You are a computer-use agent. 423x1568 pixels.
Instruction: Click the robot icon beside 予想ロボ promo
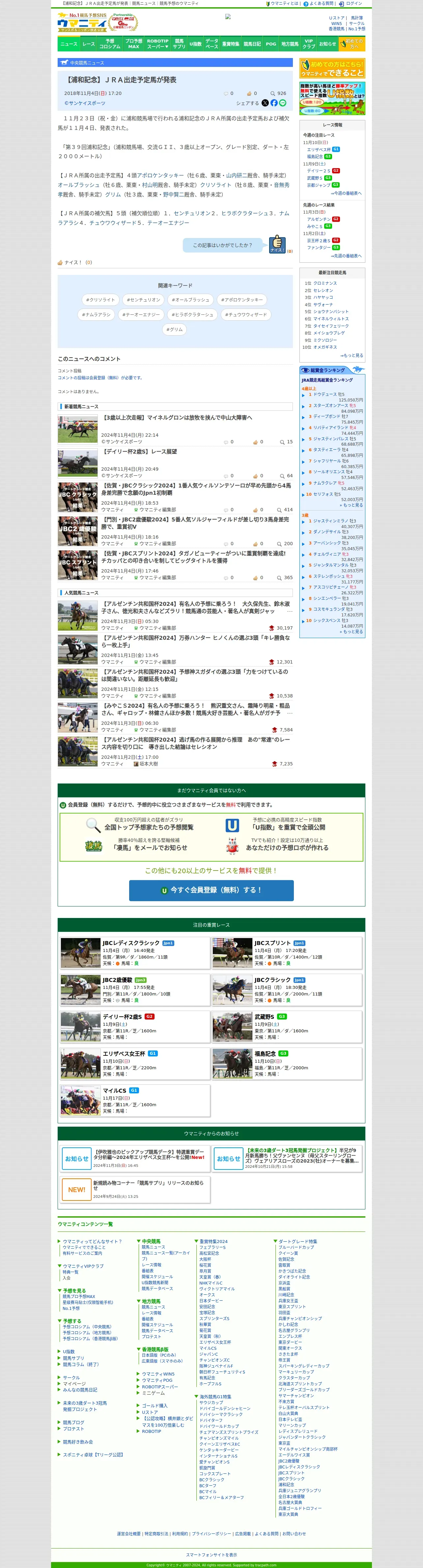point(232,846)
